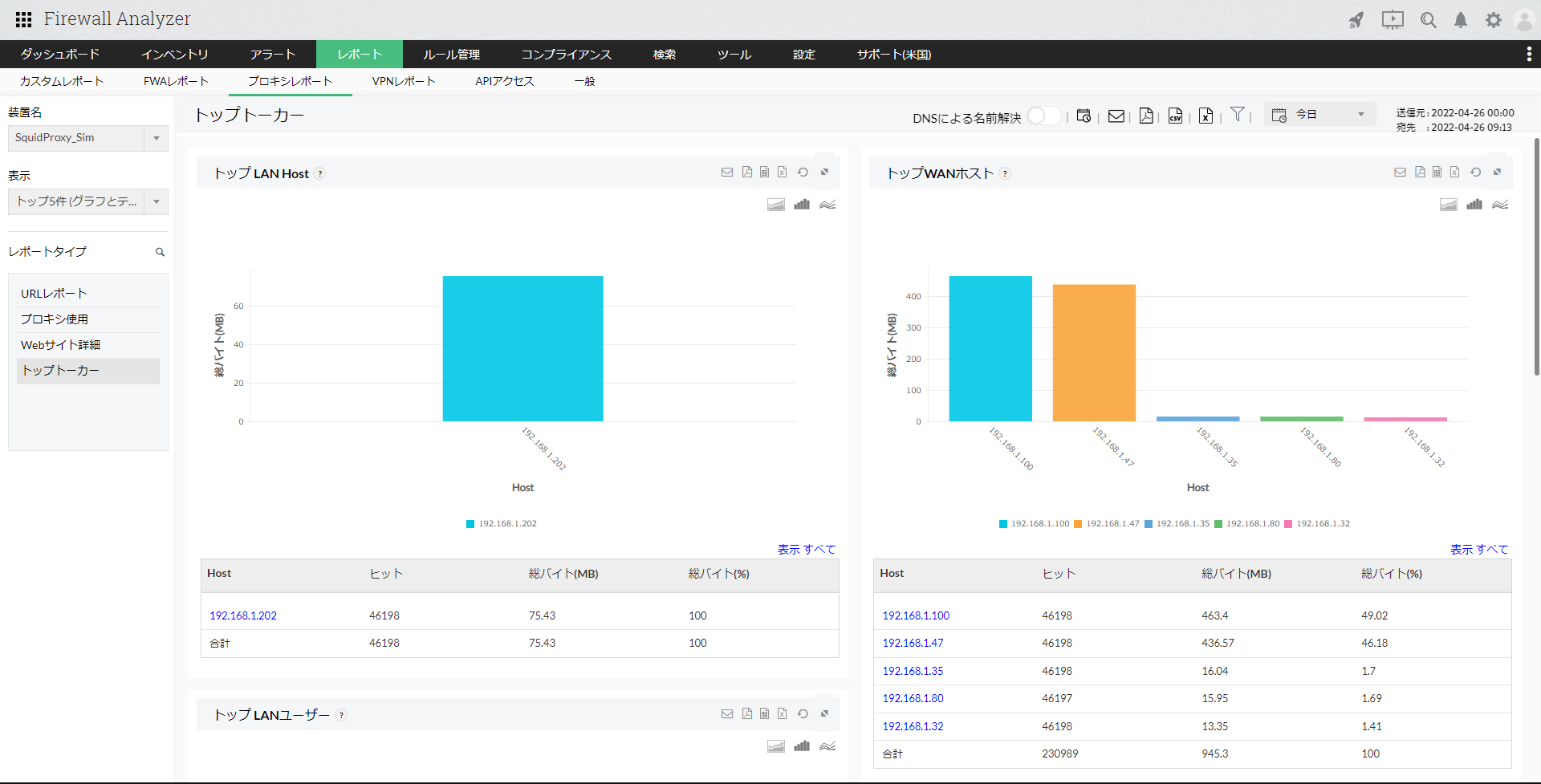1541x784 pixels.
Task: Toggle 192.168.1.47 legend series in WAN chart
Action: point(1107,523)
